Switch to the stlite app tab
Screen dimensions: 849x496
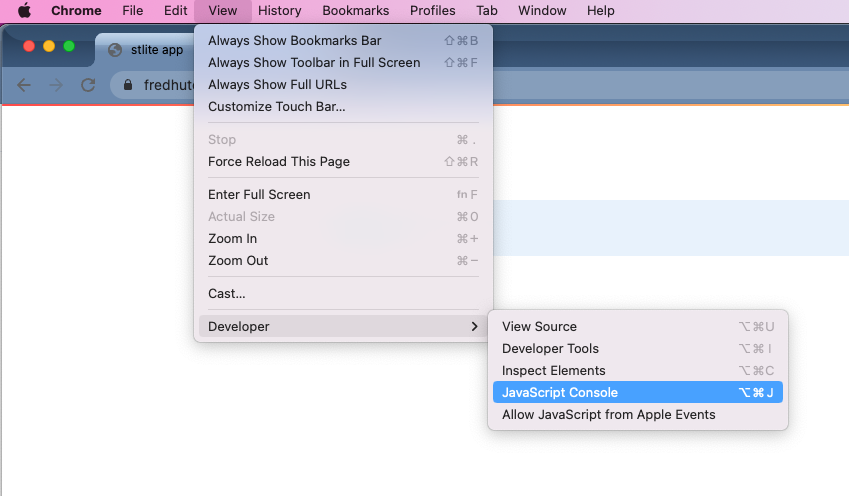click(156, 50)
